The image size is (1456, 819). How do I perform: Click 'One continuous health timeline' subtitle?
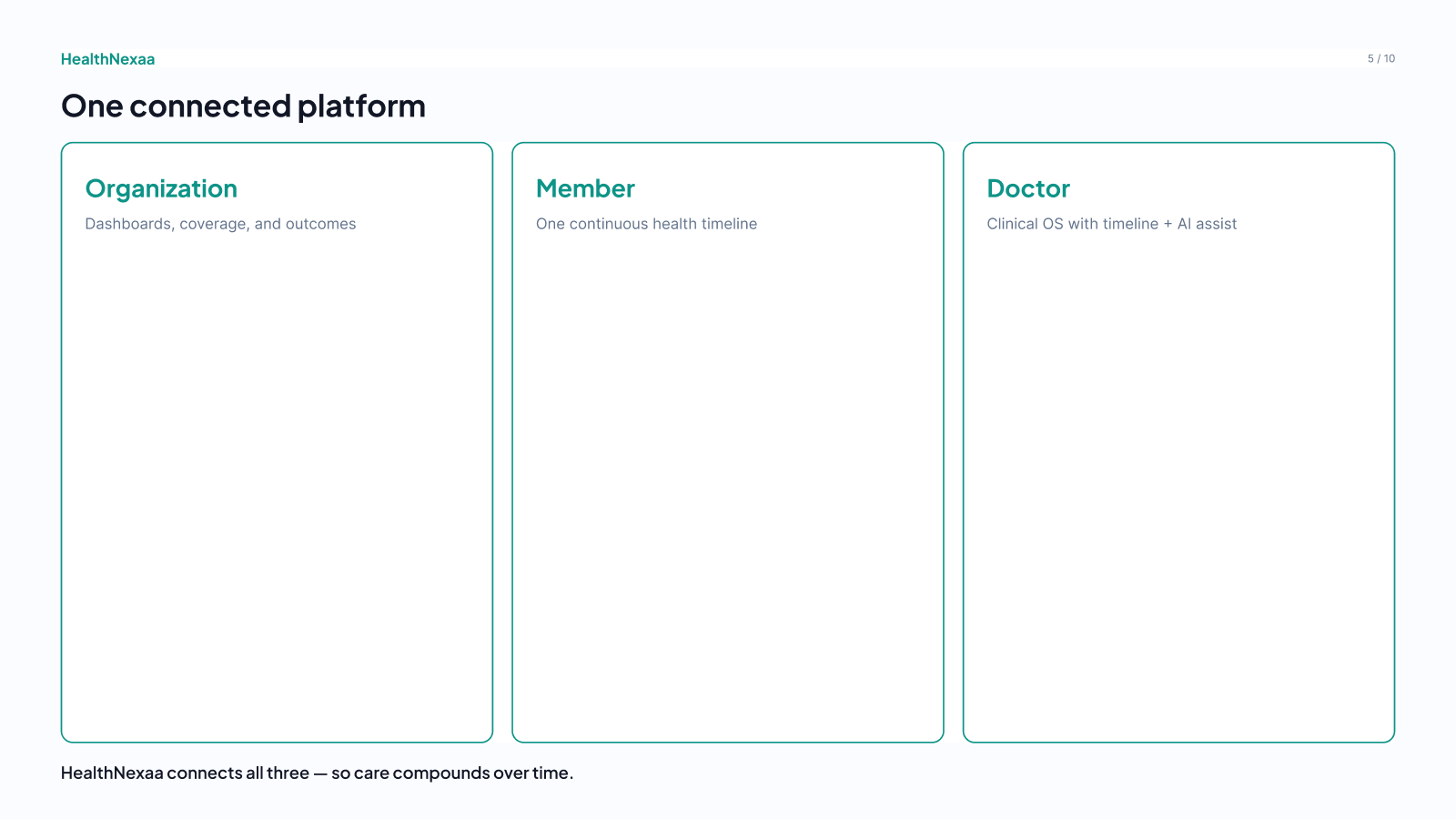pos(646,224)
